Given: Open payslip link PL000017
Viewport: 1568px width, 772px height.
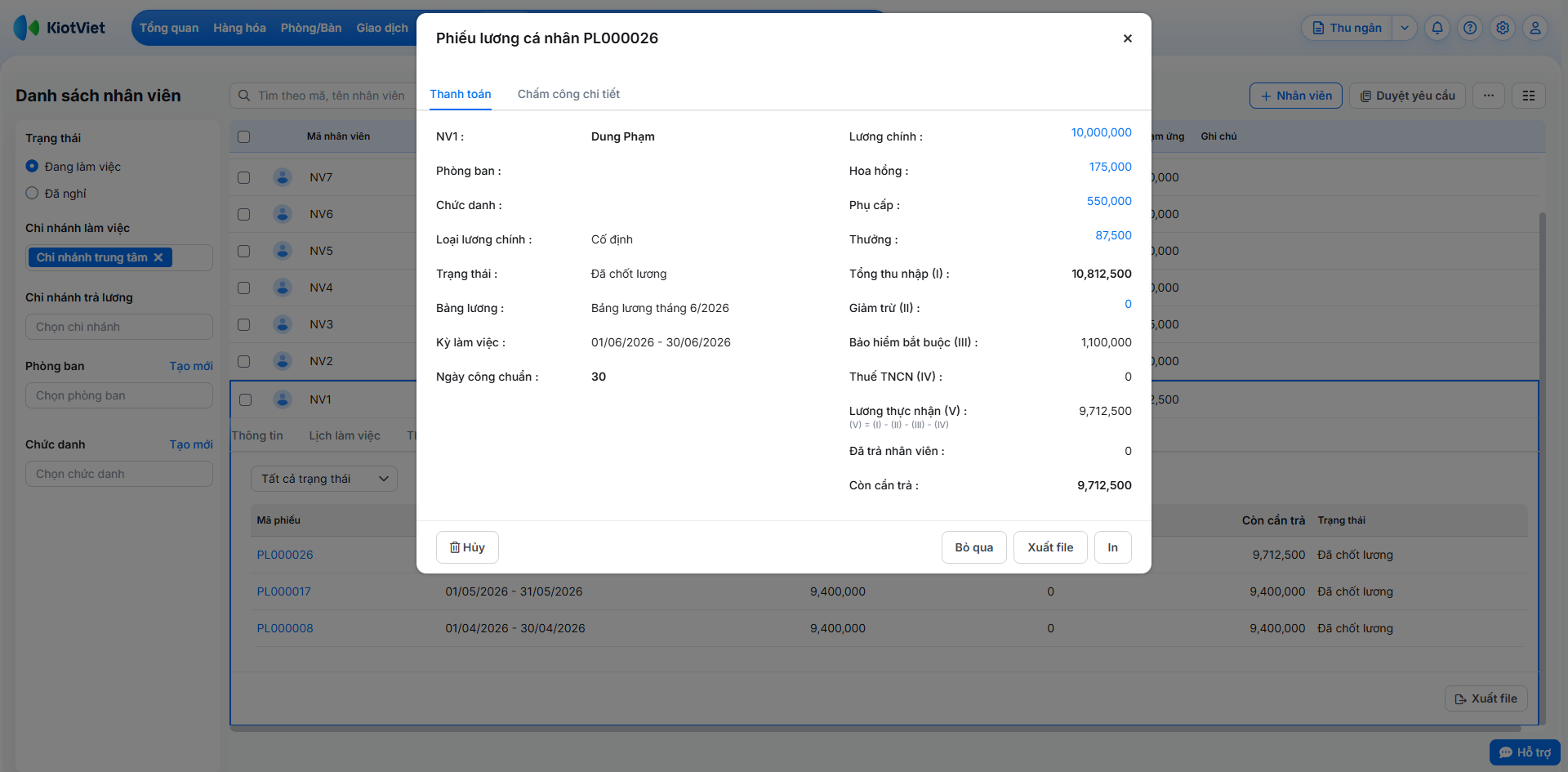Looking at the screenshot, I should click(284, 591).
